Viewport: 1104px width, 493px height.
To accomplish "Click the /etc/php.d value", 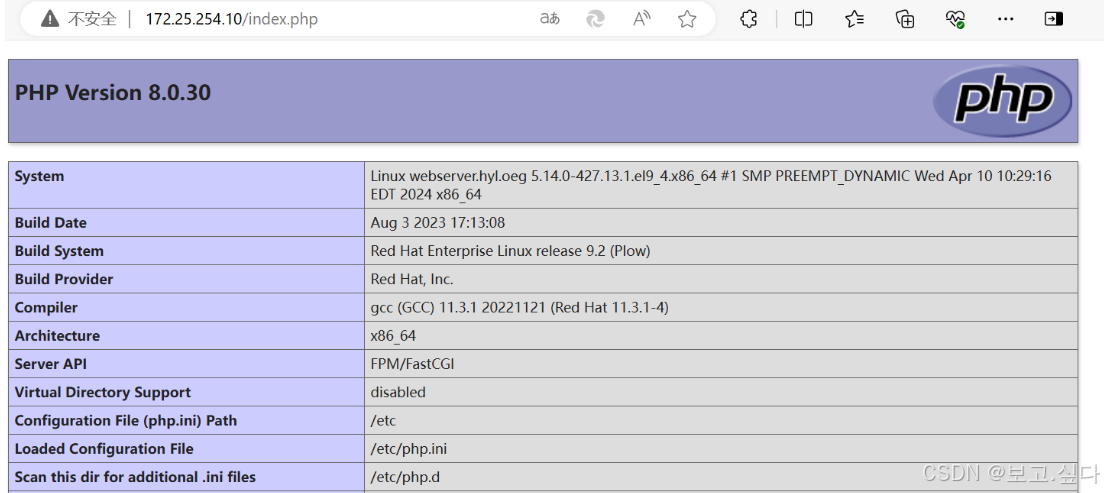I will (x=406, y=477).
